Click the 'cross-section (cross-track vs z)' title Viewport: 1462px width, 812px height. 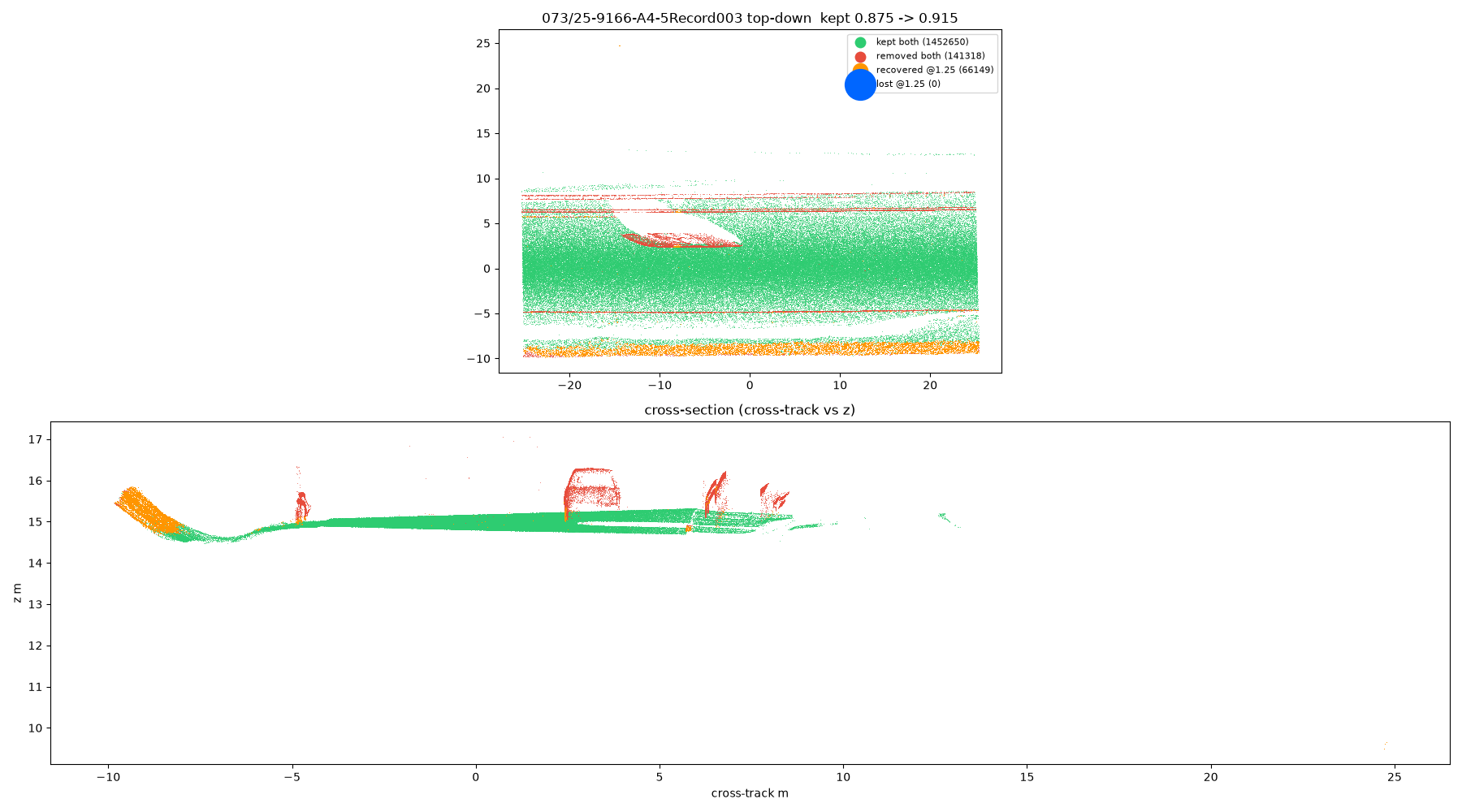(750, 410)
